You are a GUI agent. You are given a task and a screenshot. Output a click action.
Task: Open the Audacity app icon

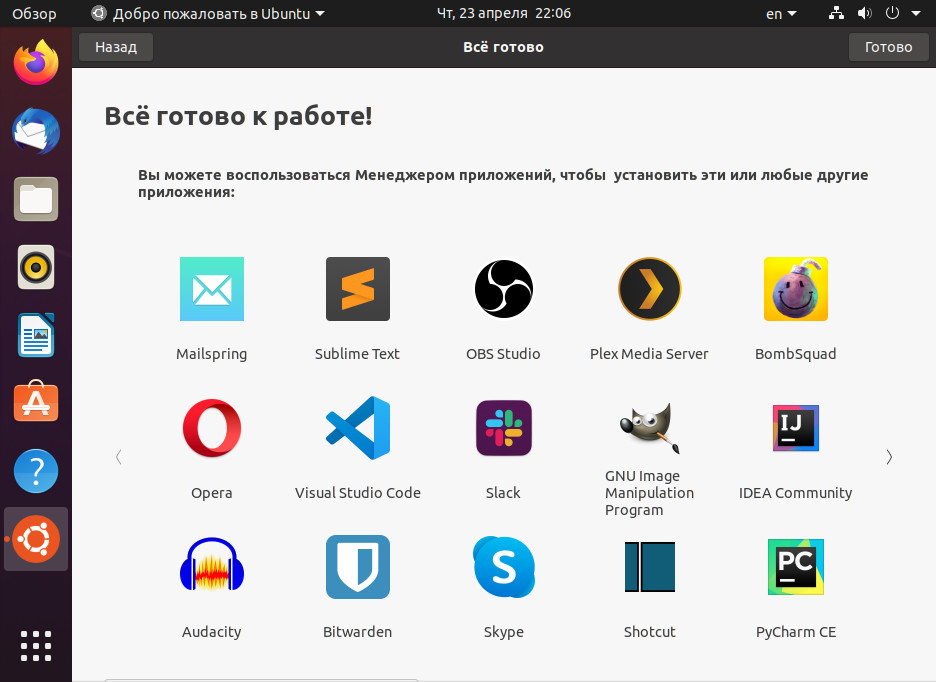212,566
